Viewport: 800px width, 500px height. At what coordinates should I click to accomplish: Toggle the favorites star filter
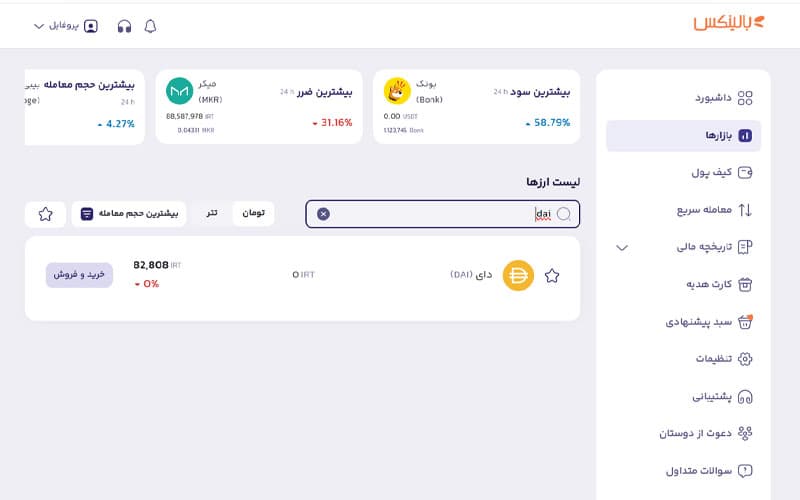tap(45, 214)
